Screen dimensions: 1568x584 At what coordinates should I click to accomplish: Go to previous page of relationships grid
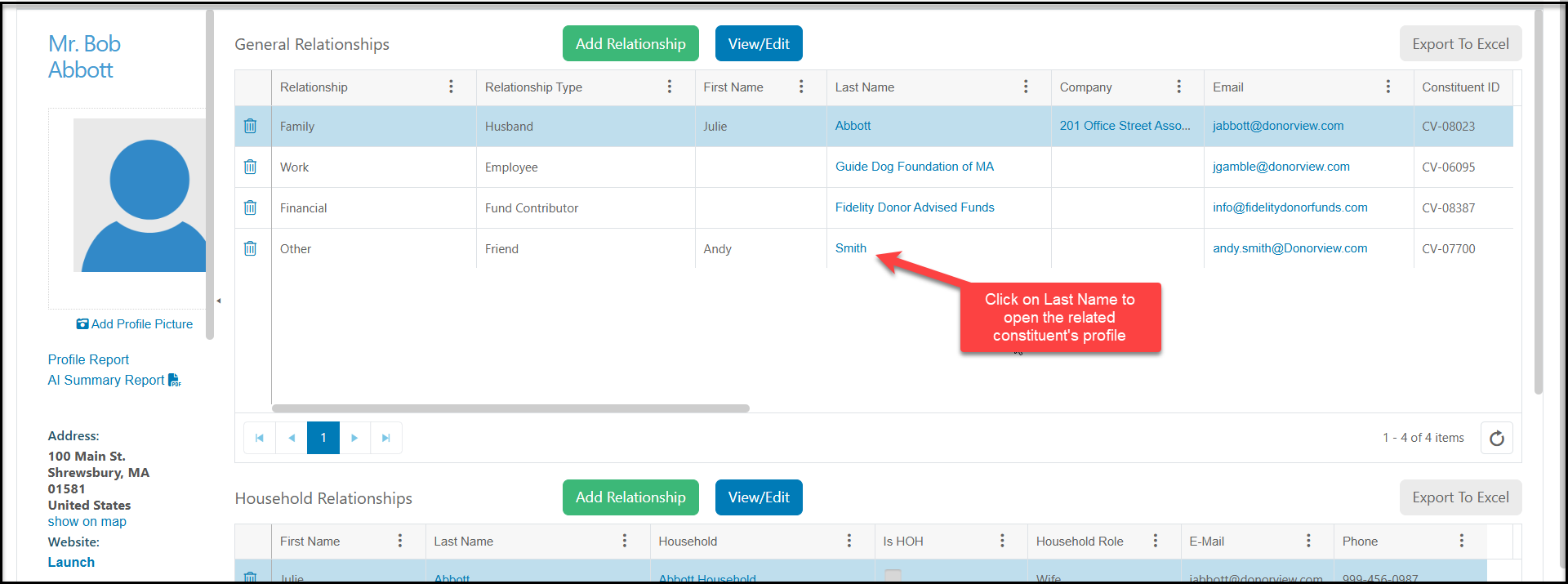point(292,438)
